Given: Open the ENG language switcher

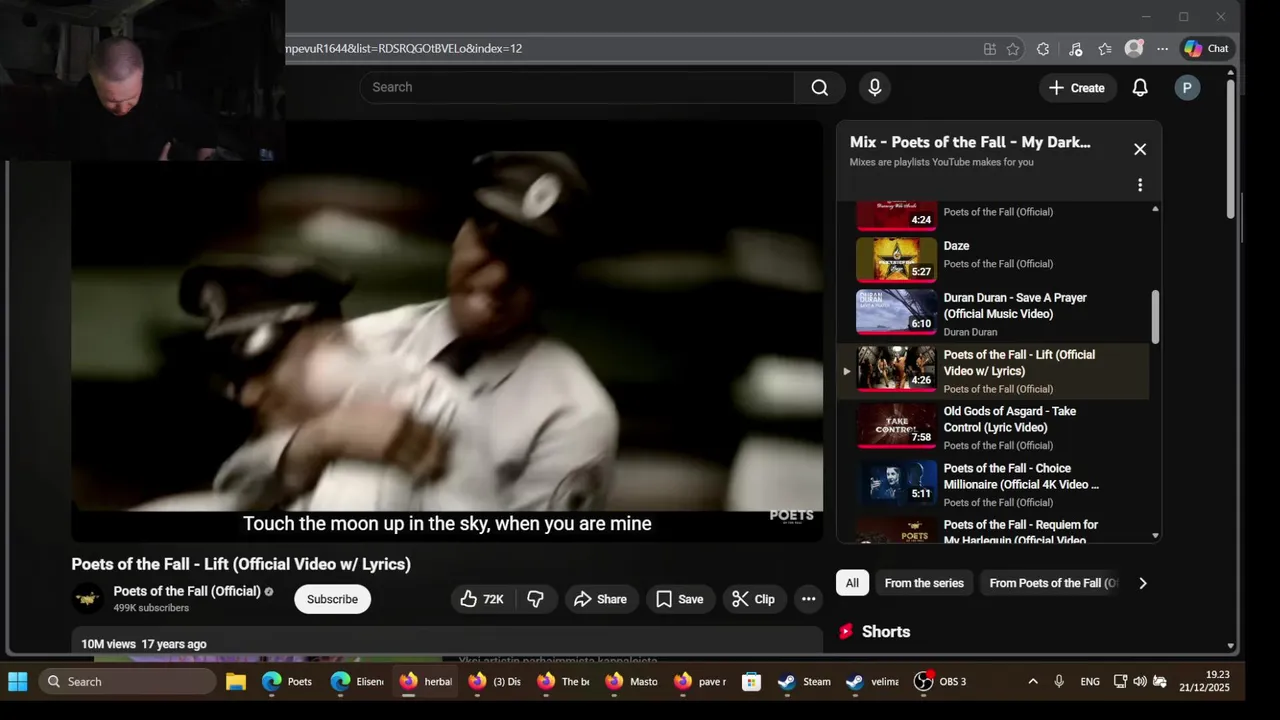Looking at the screenshot, I should (1090, 681).
